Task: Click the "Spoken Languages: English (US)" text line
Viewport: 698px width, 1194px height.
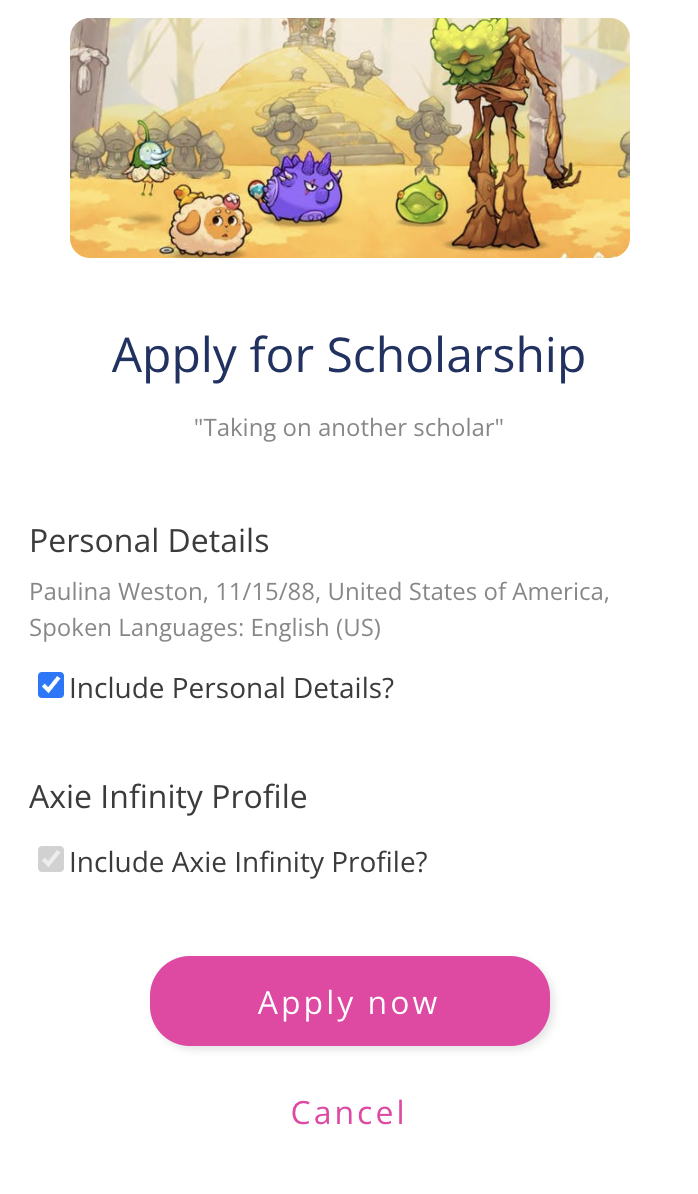Action: (205, 628)
